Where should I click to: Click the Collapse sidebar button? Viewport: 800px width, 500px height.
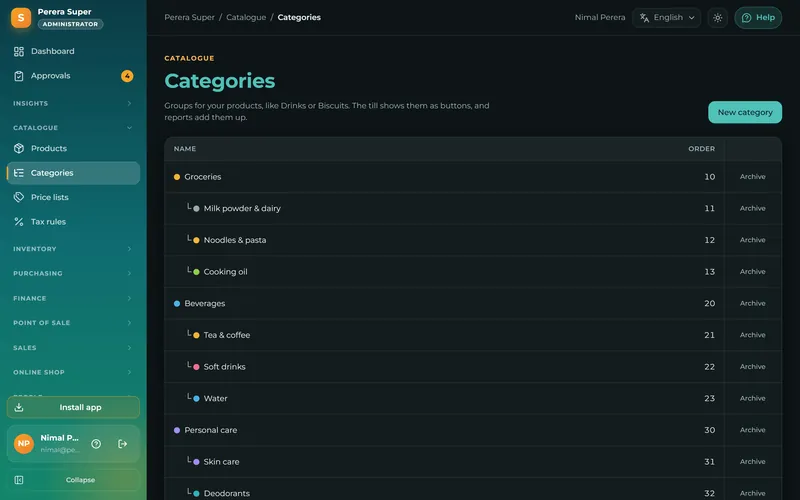coord(73,480)
